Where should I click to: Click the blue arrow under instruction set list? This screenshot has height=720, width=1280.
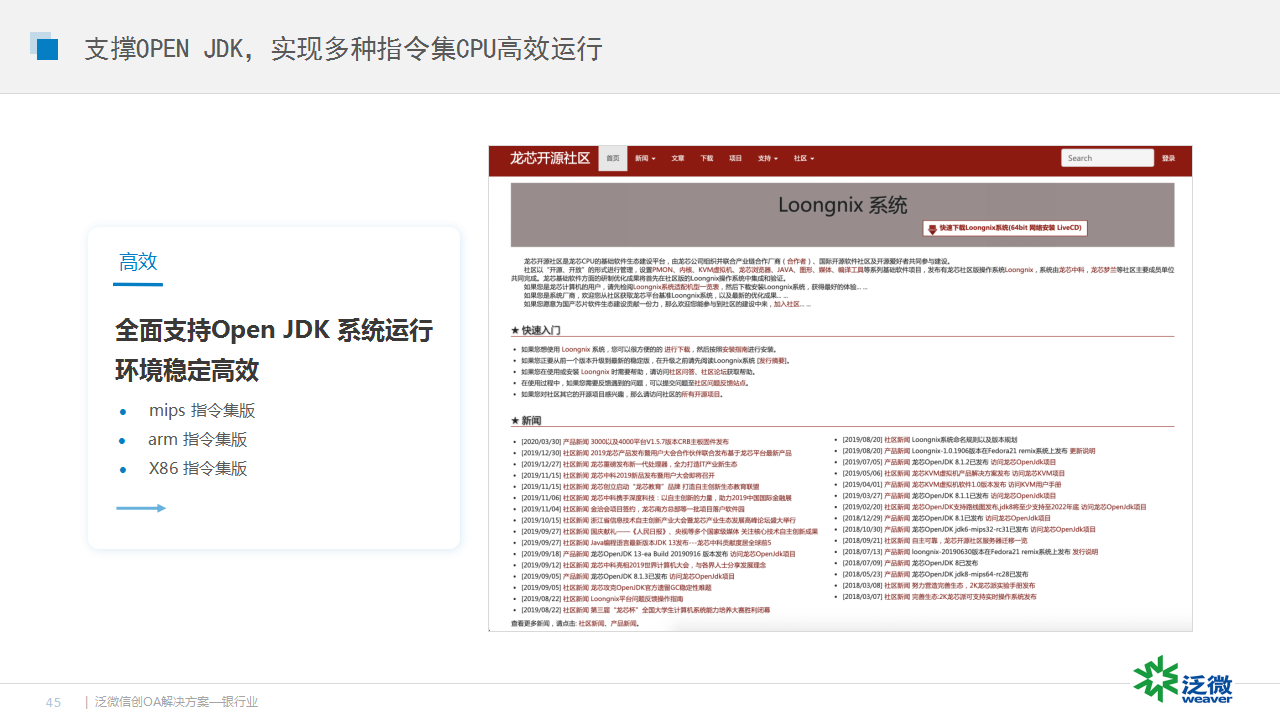point(141,508)
